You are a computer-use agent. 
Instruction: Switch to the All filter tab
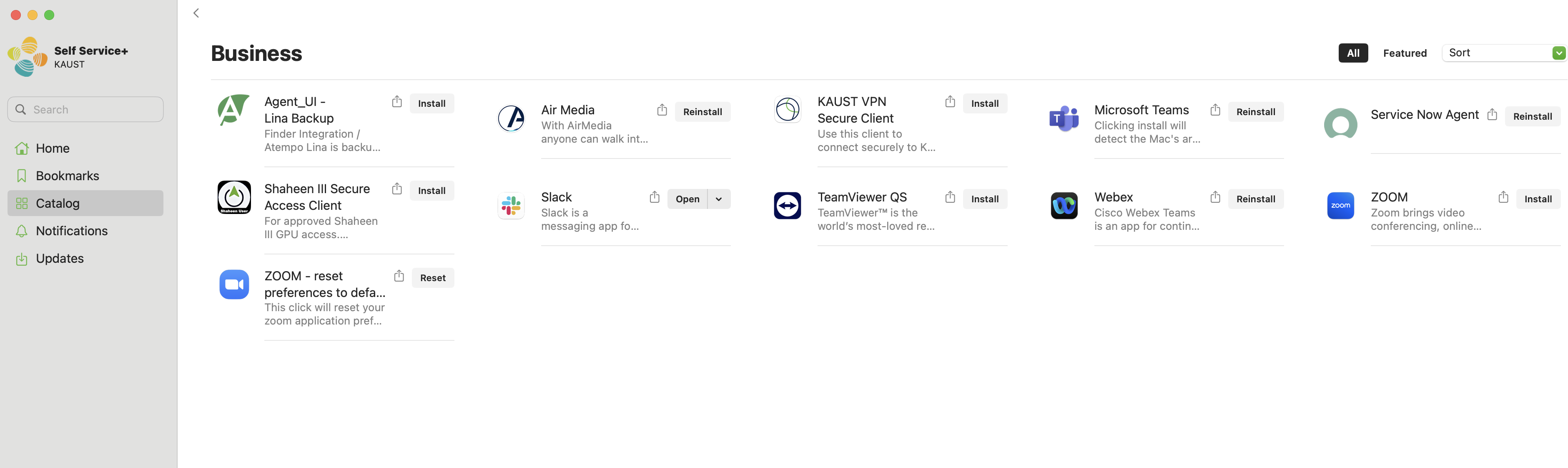1353,53
